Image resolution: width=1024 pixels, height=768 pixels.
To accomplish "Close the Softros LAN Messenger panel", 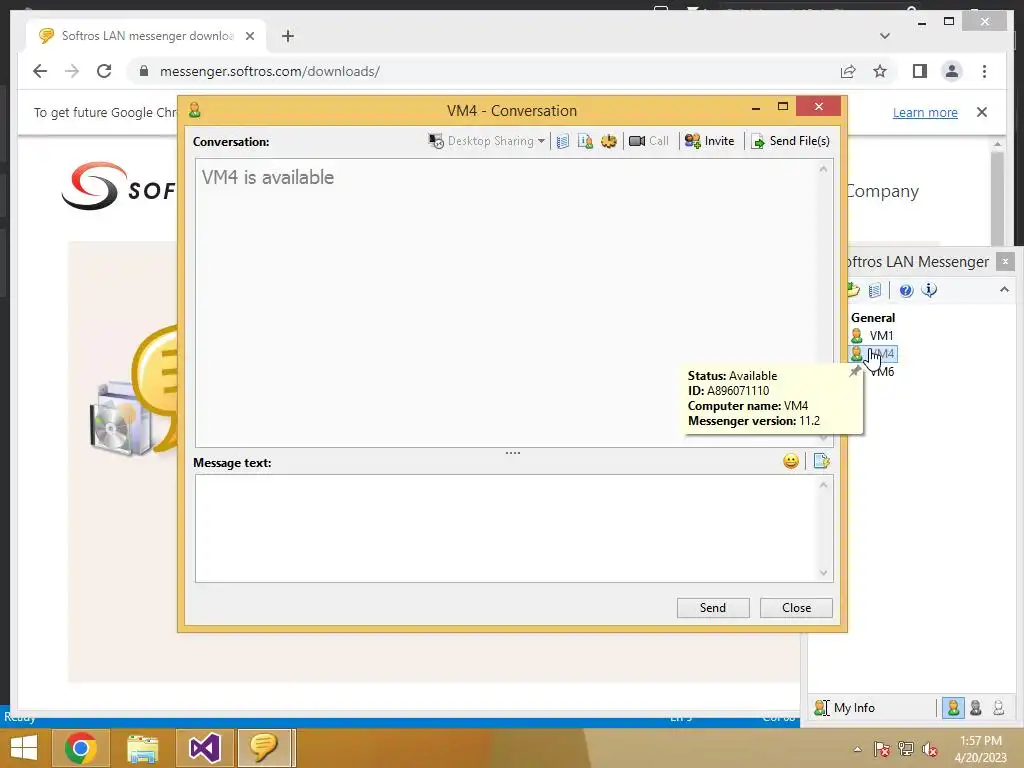I will [1005, 261].
